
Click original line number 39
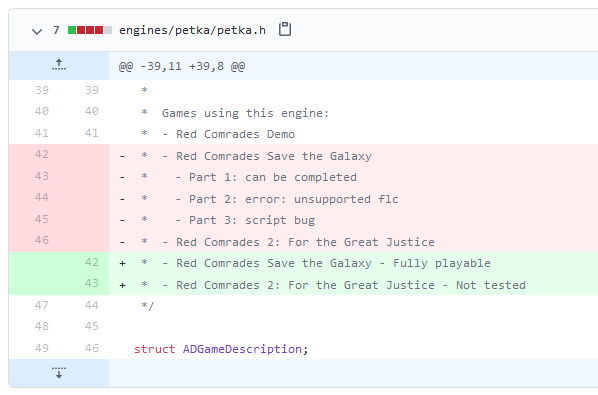pyautogui.click(x=42, y=90)
